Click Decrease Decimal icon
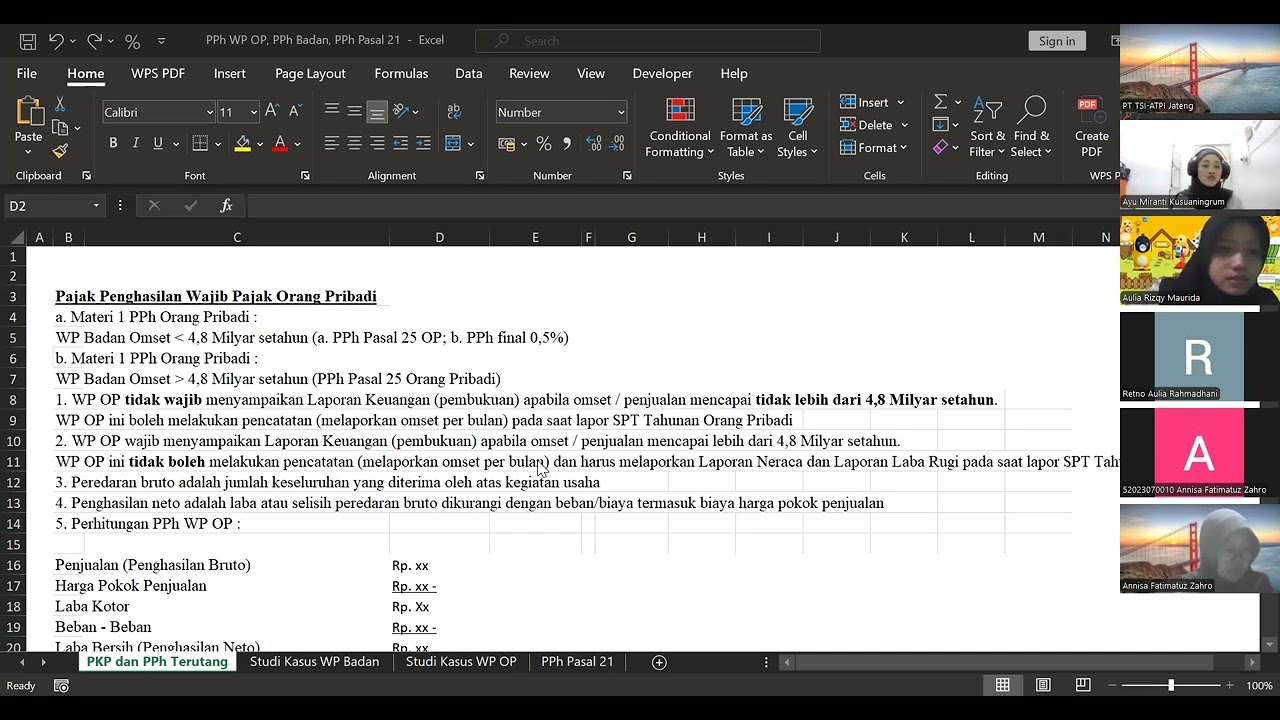The width and height of the screenshot is (1280, 720). [618, 144]
